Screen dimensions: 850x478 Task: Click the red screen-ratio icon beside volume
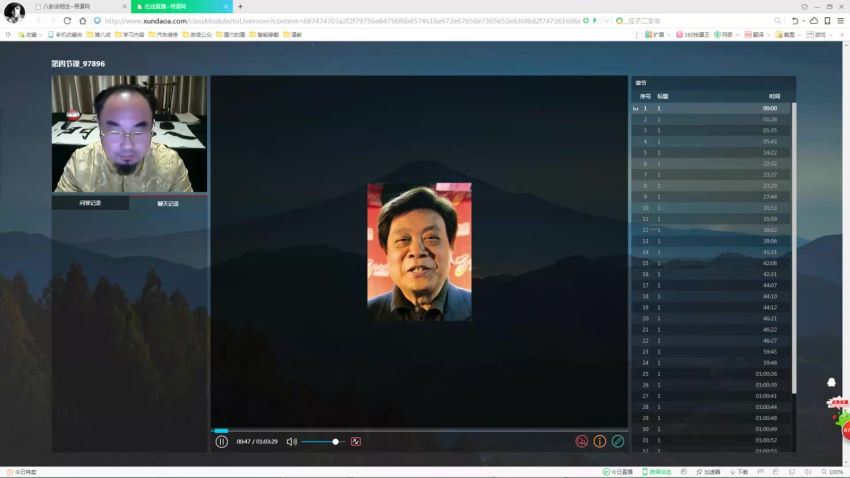tap(356, 442)
